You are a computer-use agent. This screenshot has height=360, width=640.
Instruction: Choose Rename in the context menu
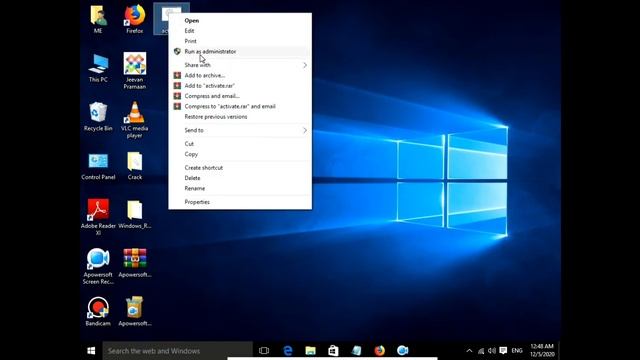240,189
